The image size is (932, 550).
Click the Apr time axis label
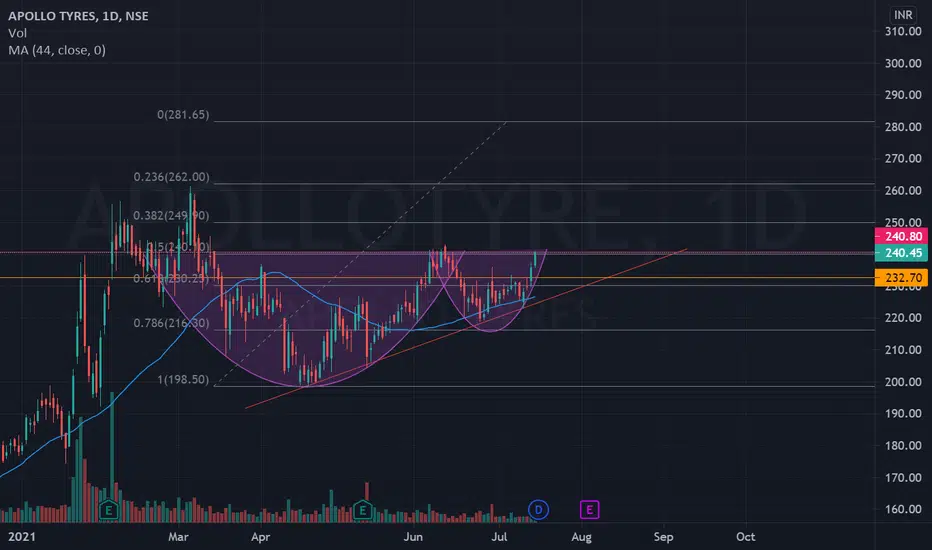(x=260, y=537)
